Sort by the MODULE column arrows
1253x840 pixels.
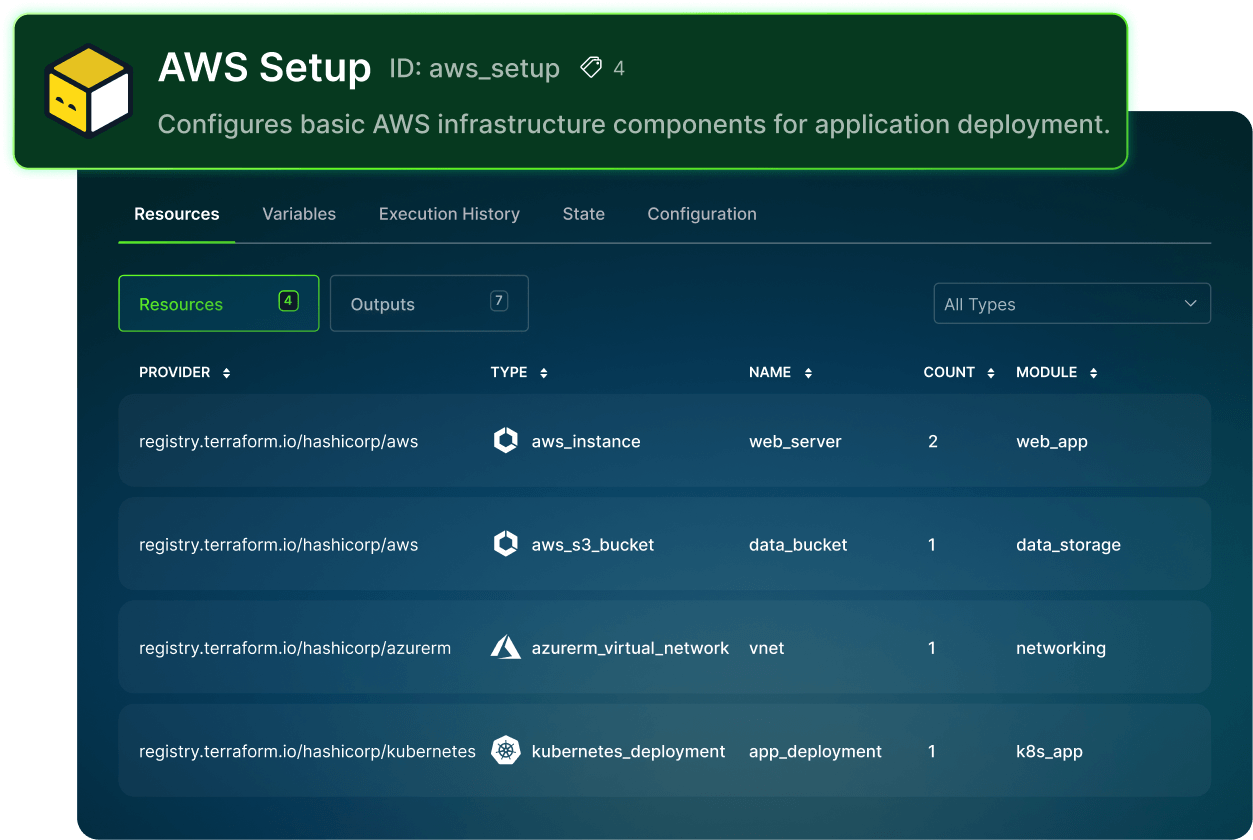tap(1094, 373)
